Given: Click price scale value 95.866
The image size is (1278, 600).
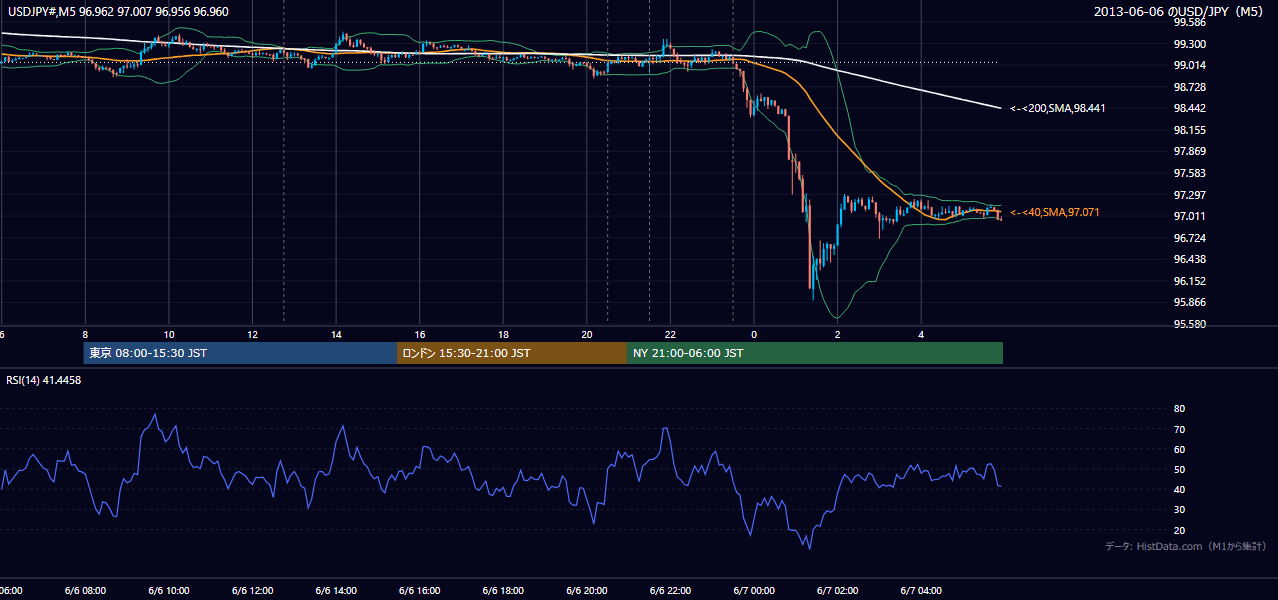Looking at the screenshot, I should (1189, 302).
